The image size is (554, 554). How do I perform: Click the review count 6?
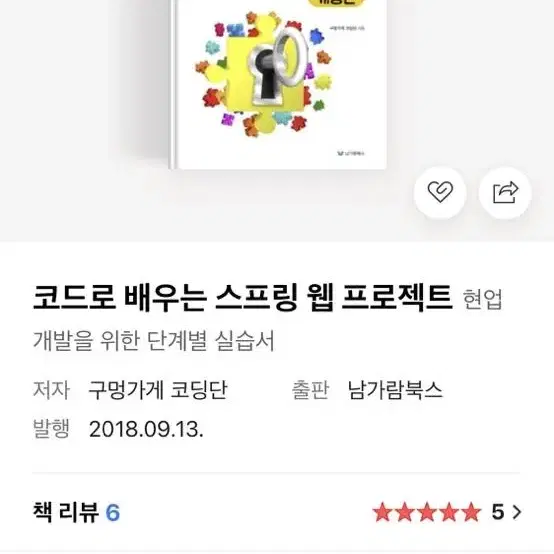(x=113, y=513)
